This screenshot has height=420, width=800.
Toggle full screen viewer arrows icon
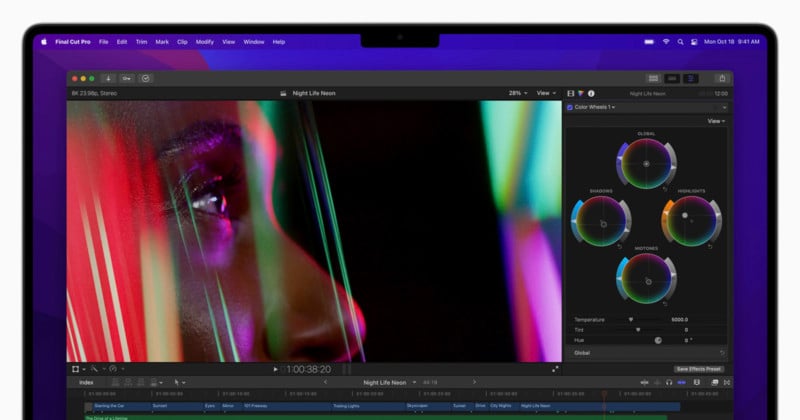pyautogui.click(x=555, y=369)
